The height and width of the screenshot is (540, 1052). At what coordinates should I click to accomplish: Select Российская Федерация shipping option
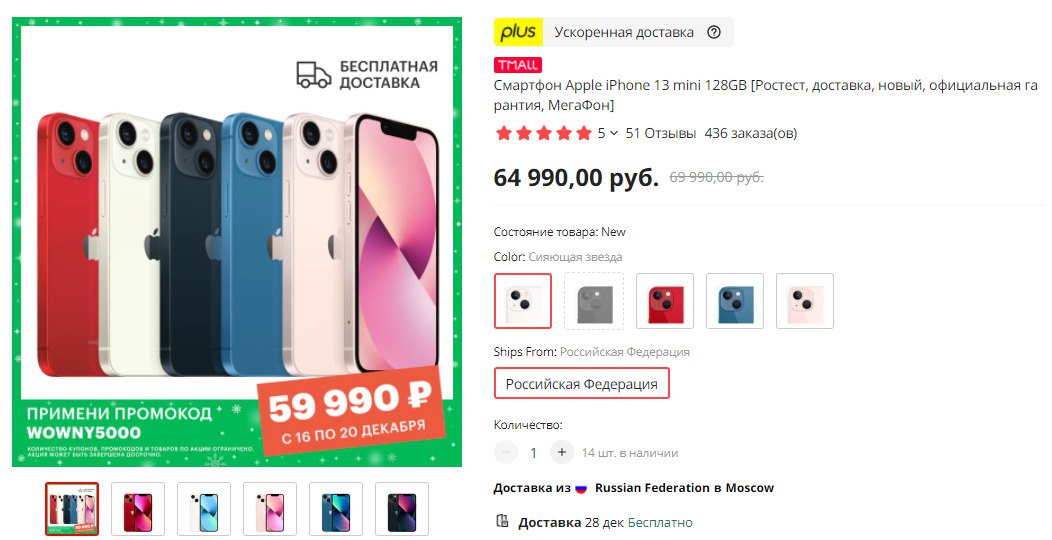[x=582, y=383]
